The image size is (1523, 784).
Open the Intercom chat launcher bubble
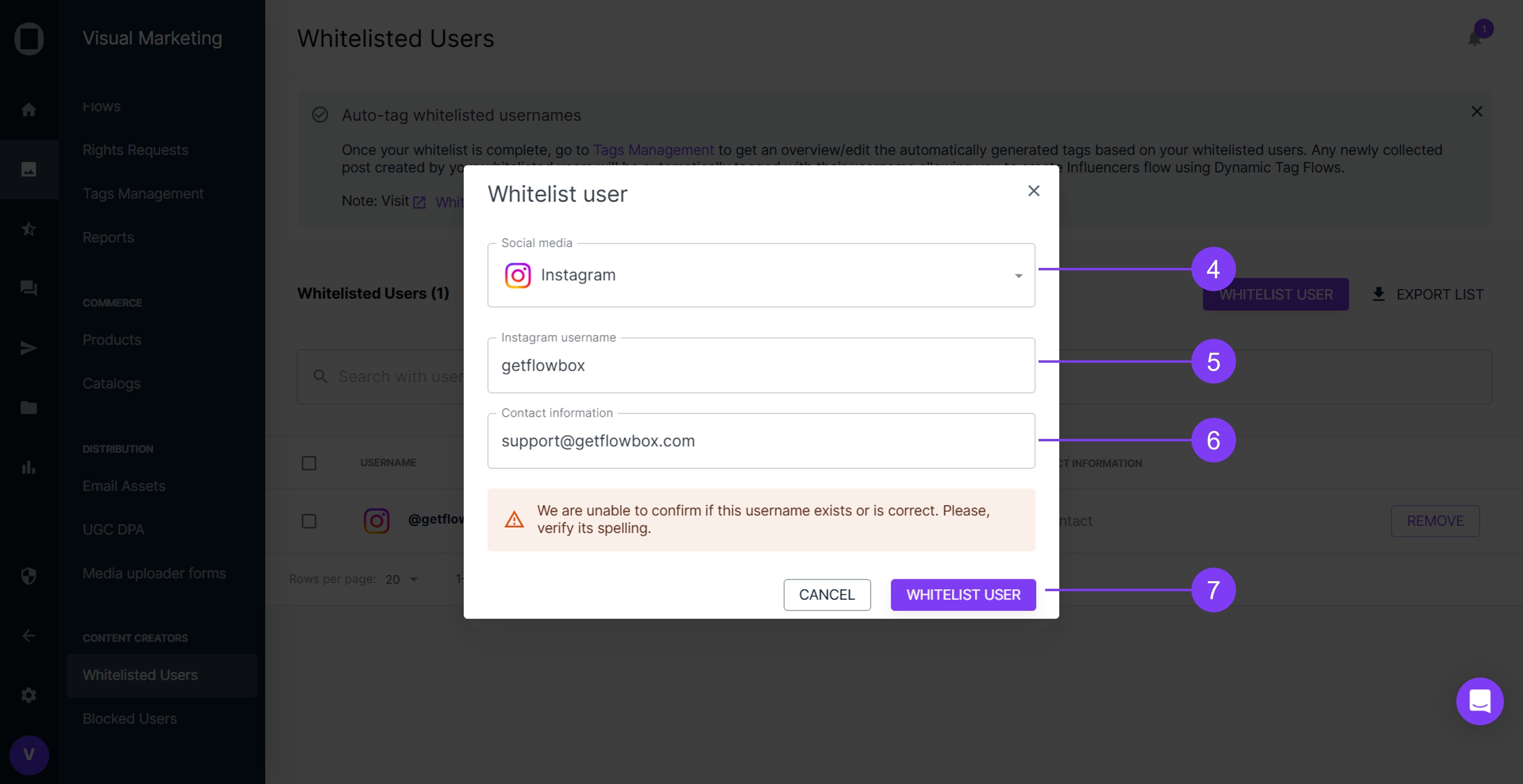click(x=1479, y=701)
